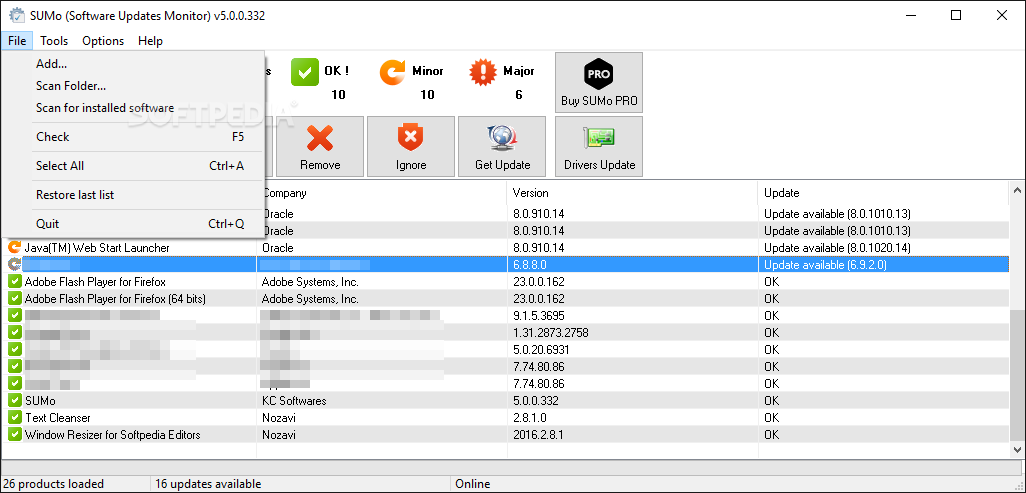Open the Options menu
Screen dimensions: 1026x493
tap(103, 41)
